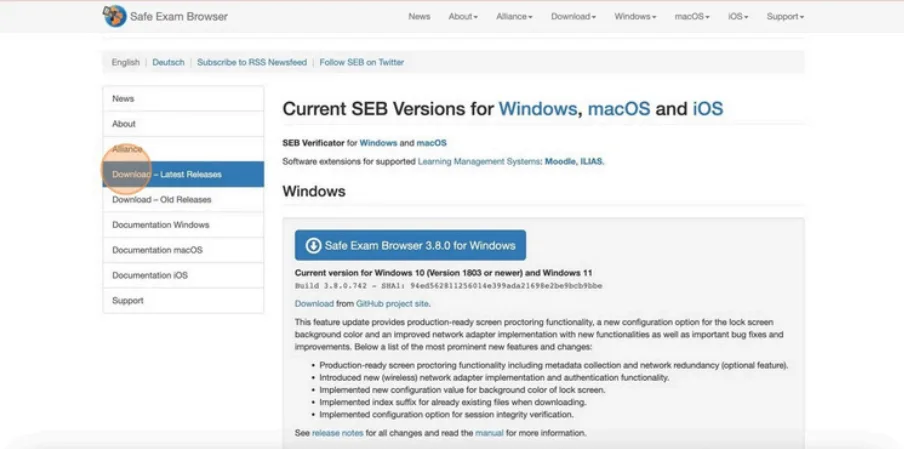Click the Windows section heading
Screen dimensions: 904x449
pyautogui.click(x=314, y=191)
